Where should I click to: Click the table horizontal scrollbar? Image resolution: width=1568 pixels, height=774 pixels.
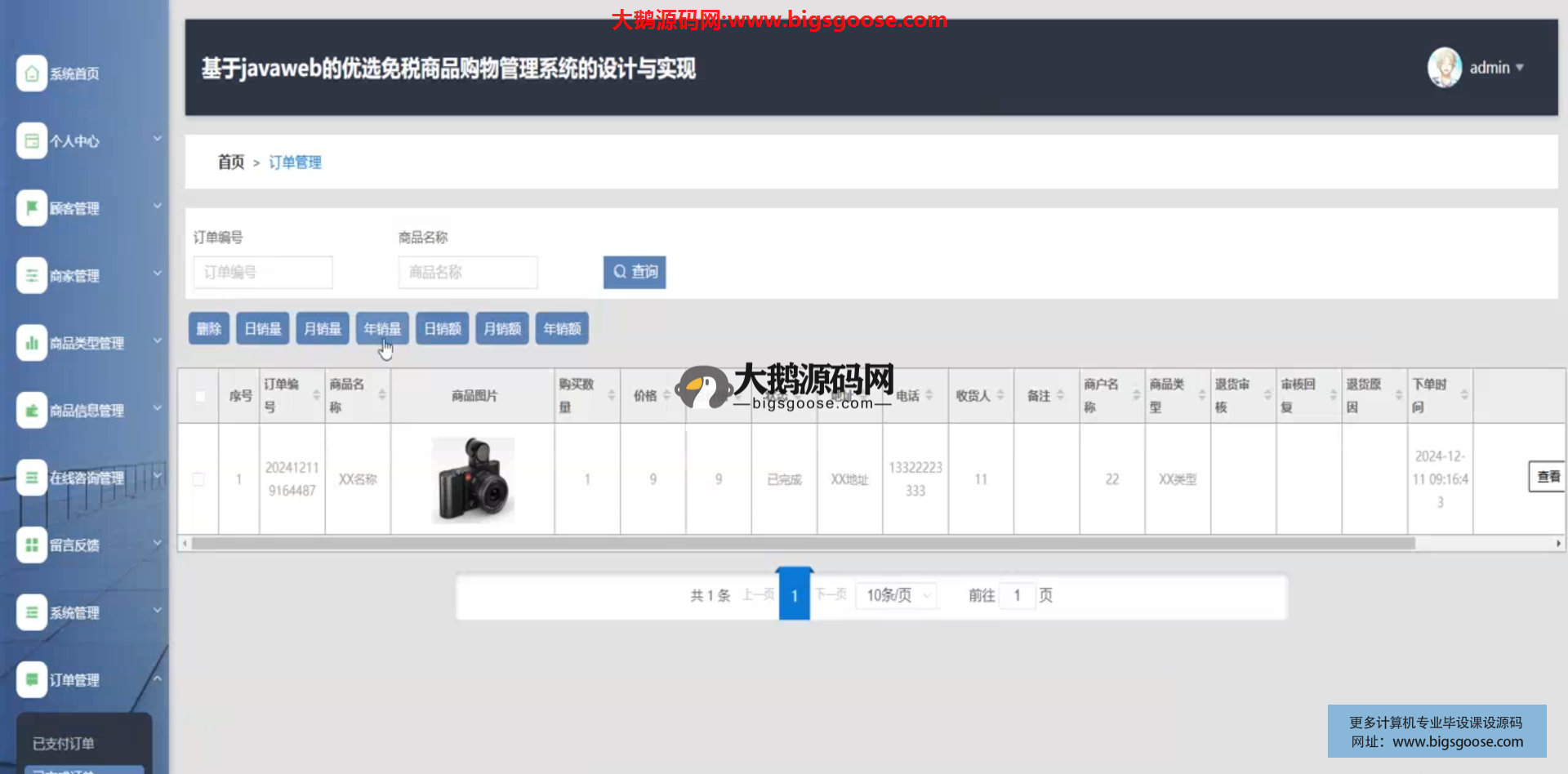coord(802,543)
